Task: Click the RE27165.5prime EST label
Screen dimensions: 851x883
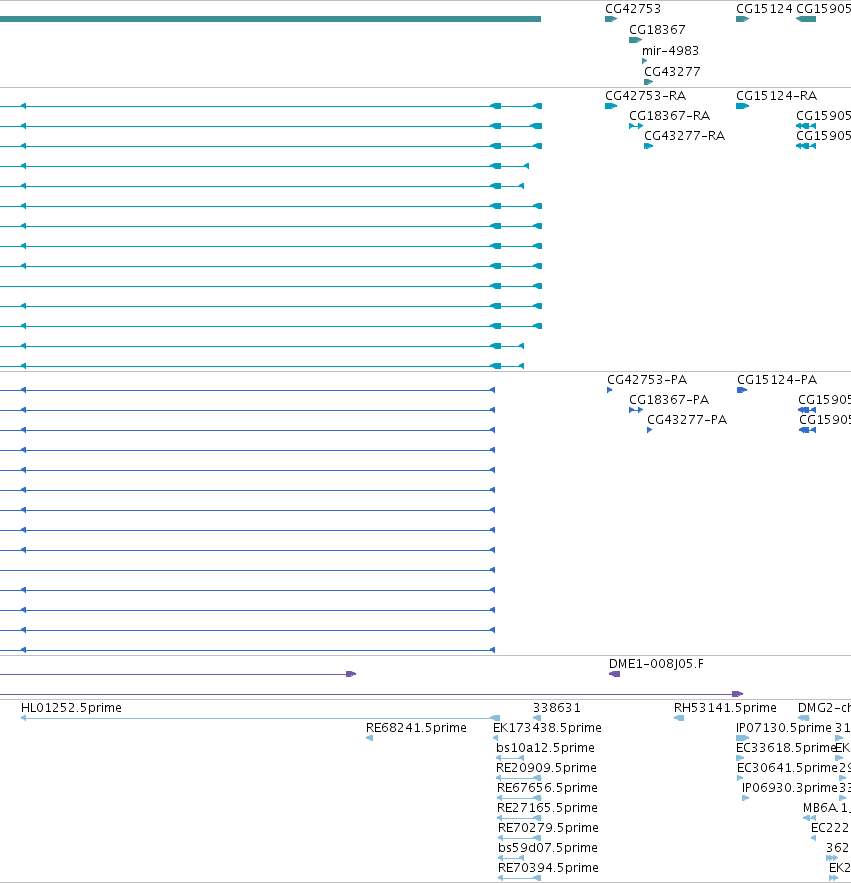Action: point(547,808)
